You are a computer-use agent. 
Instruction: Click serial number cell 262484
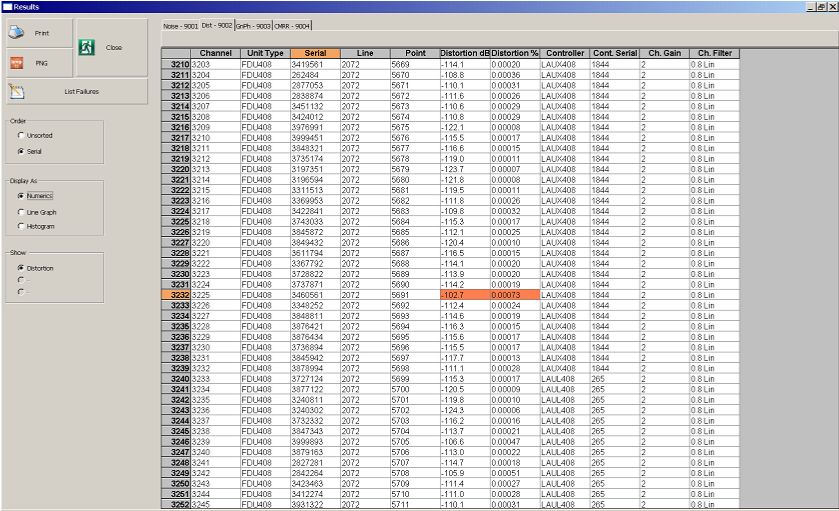pos(315,75)
